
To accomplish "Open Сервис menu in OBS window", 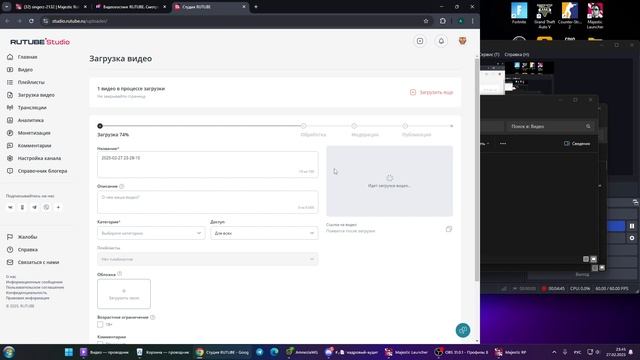I will [x=489, y=54].
